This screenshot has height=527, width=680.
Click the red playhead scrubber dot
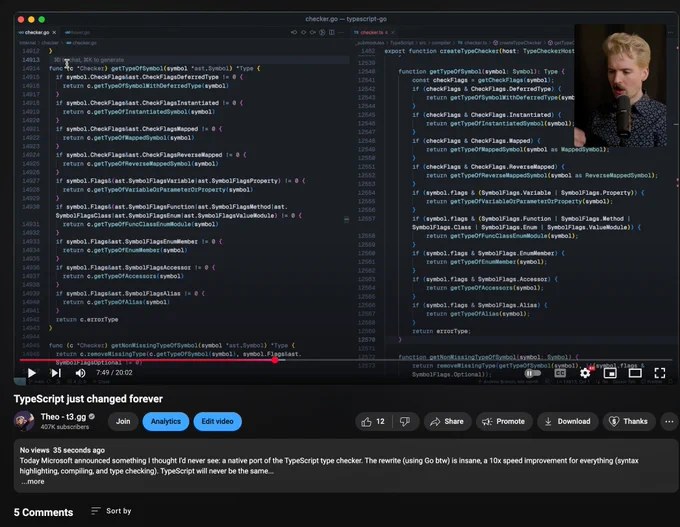[275, 360]
